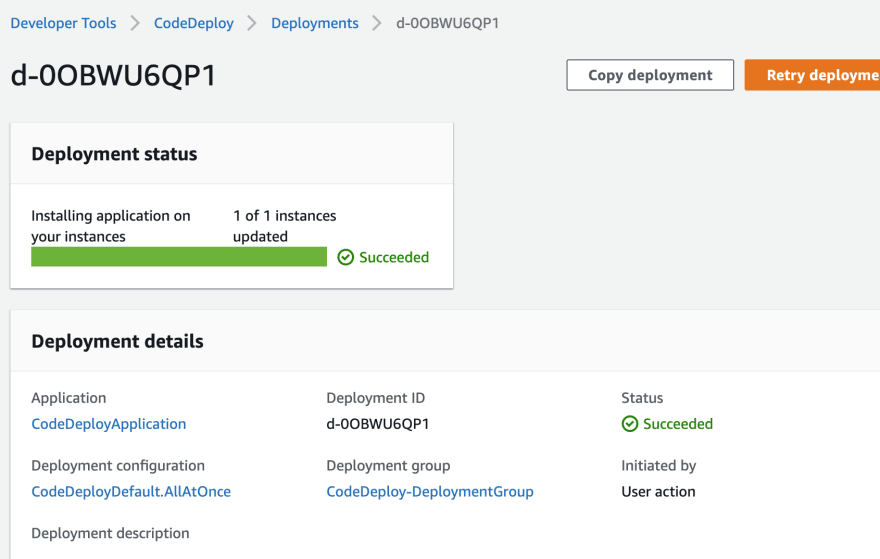Click success checkmark icon in Deployment status
The width and height of the screenshot is (880, 559).
click(x=345, y=257)
